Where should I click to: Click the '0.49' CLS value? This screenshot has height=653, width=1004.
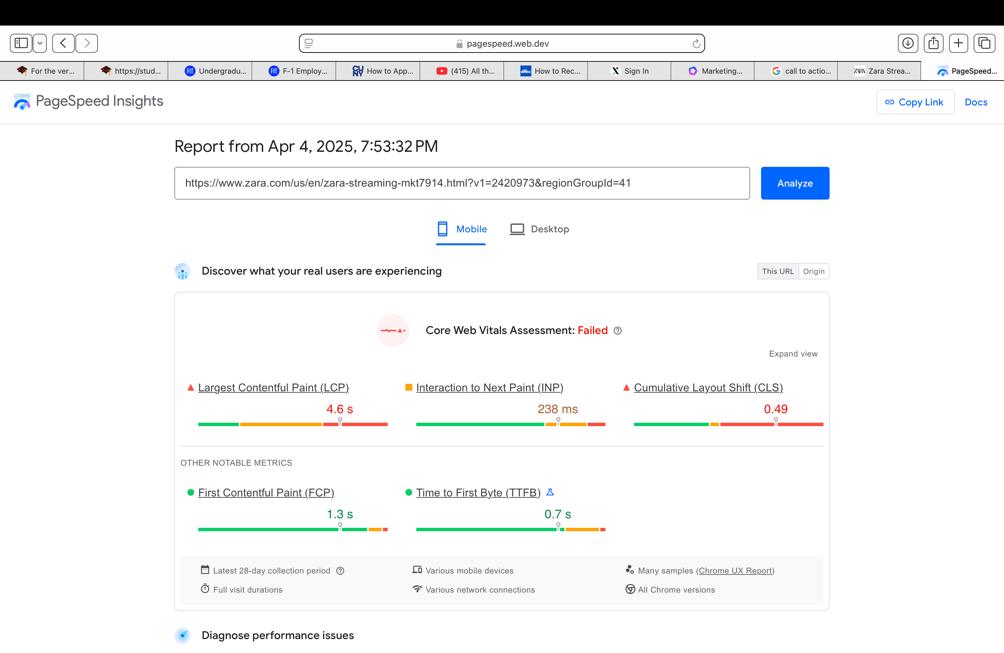coord(775,409)
